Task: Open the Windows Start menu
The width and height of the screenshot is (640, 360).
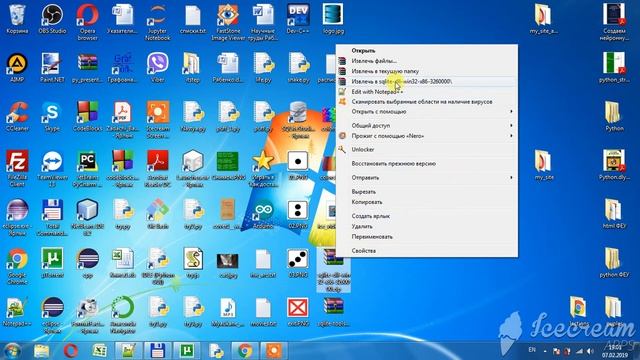Action: (11, 351)
